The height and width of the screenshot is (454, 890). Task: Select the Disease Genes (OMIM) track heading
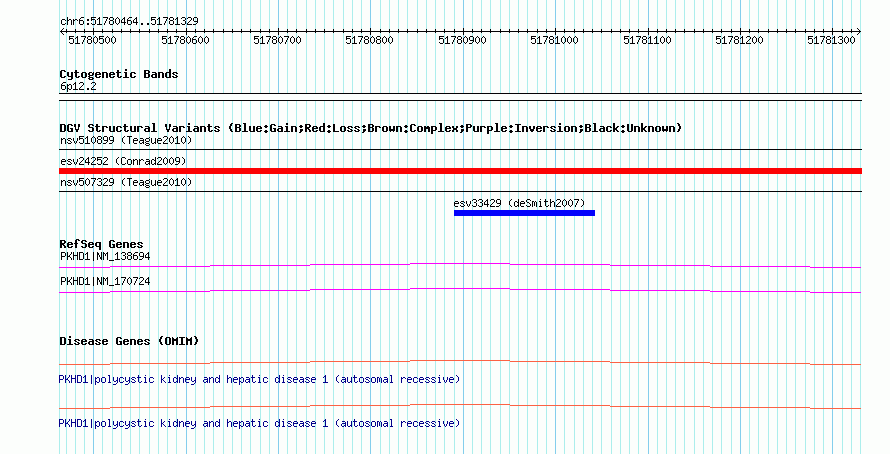click(x=129, y=342)
